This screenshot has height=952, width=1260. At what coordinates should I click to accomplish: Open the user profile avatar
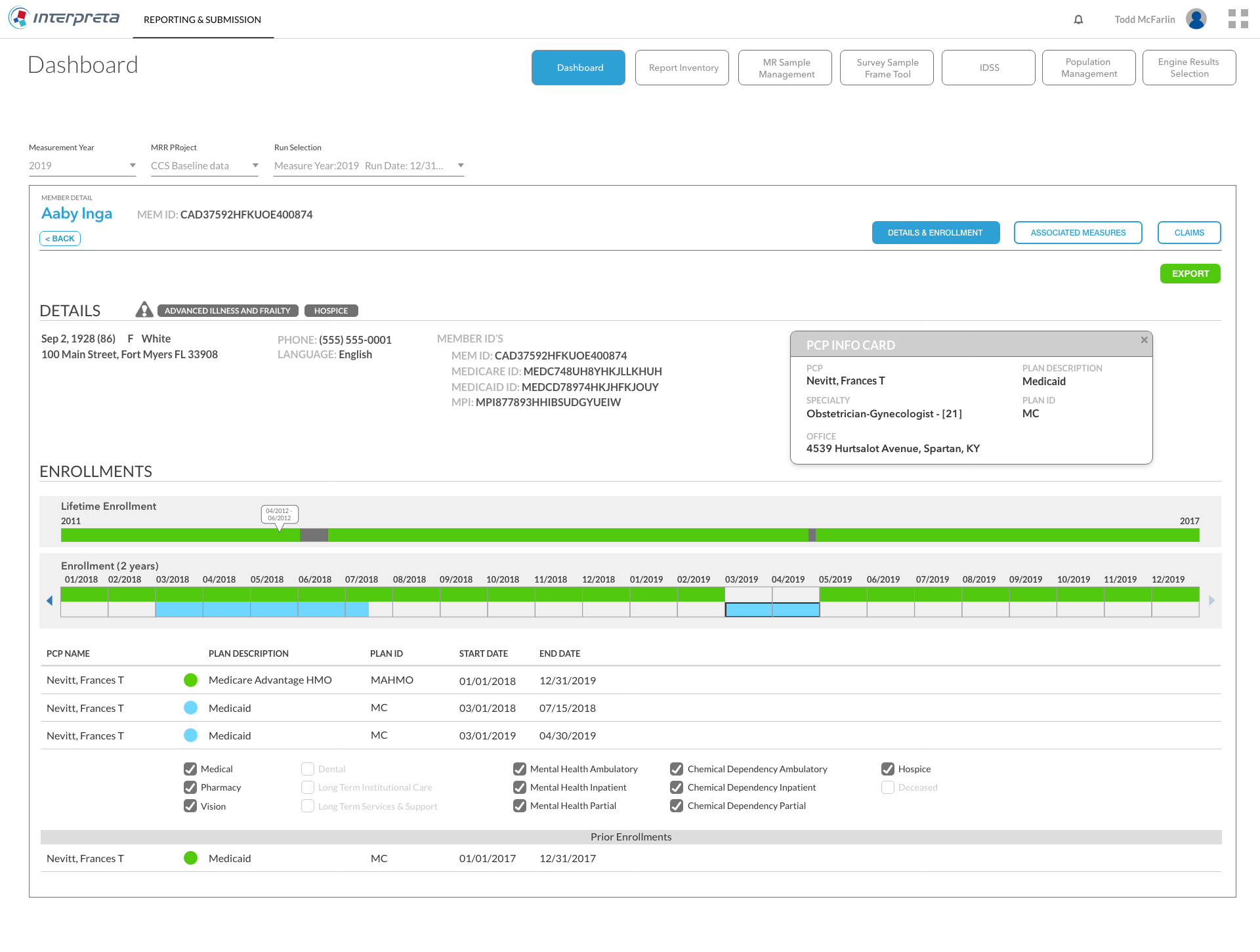click(1196, 19)
